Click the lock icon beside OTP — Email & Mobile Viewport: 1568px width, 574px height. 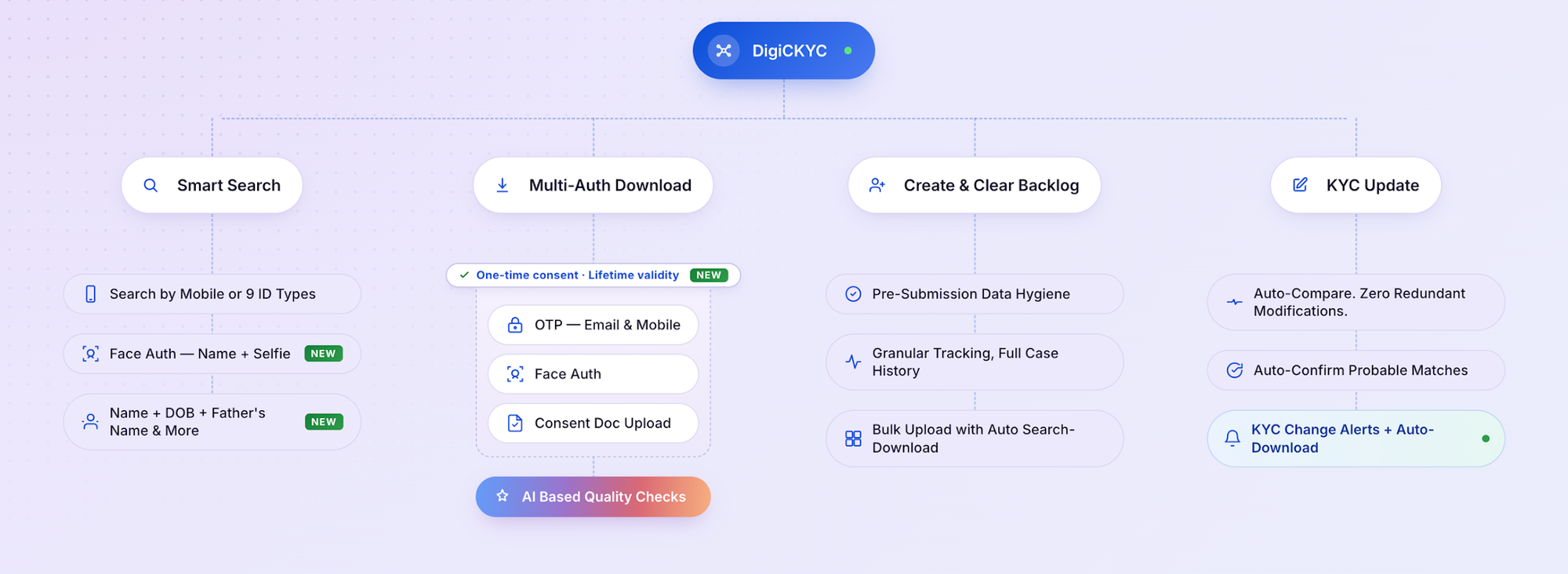[515, 325]
